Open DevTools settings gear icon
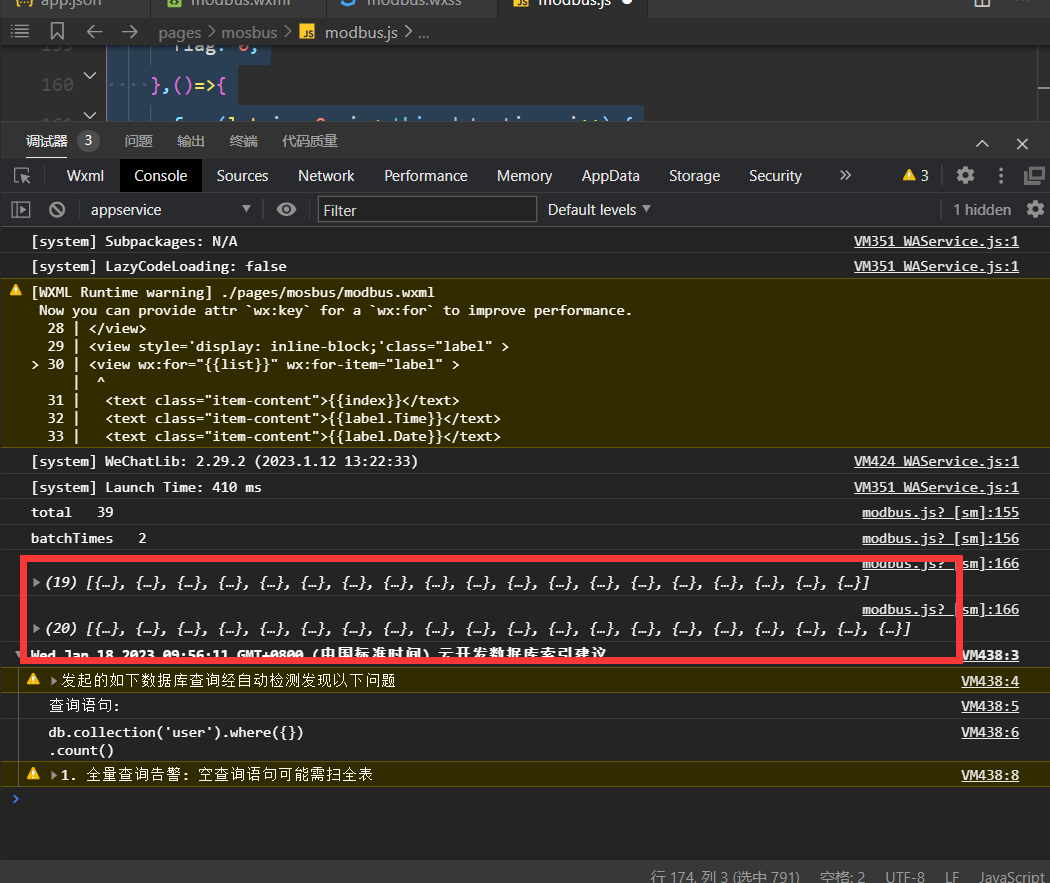 coord(965,175)
